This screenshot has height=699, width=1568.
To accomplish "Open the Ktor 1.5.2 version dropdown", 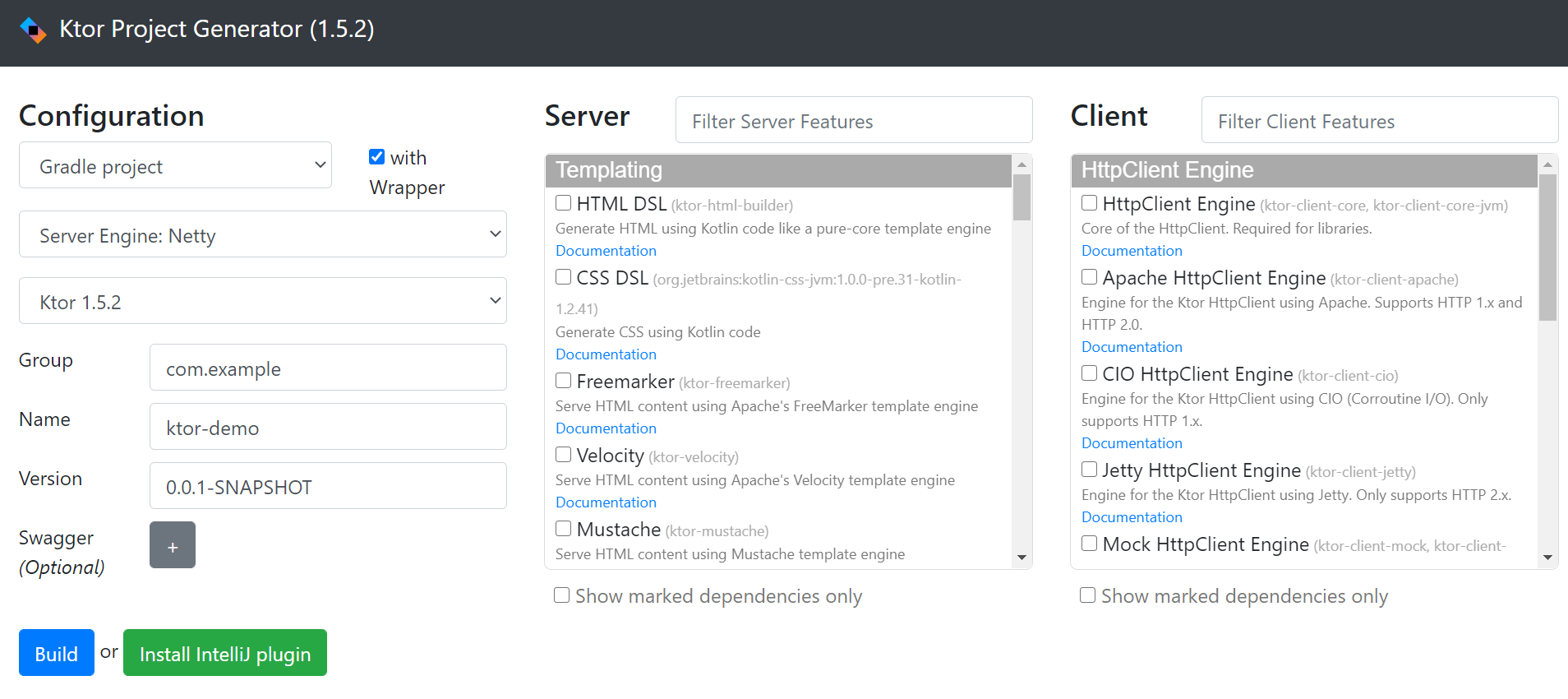I will coord(263,301).
